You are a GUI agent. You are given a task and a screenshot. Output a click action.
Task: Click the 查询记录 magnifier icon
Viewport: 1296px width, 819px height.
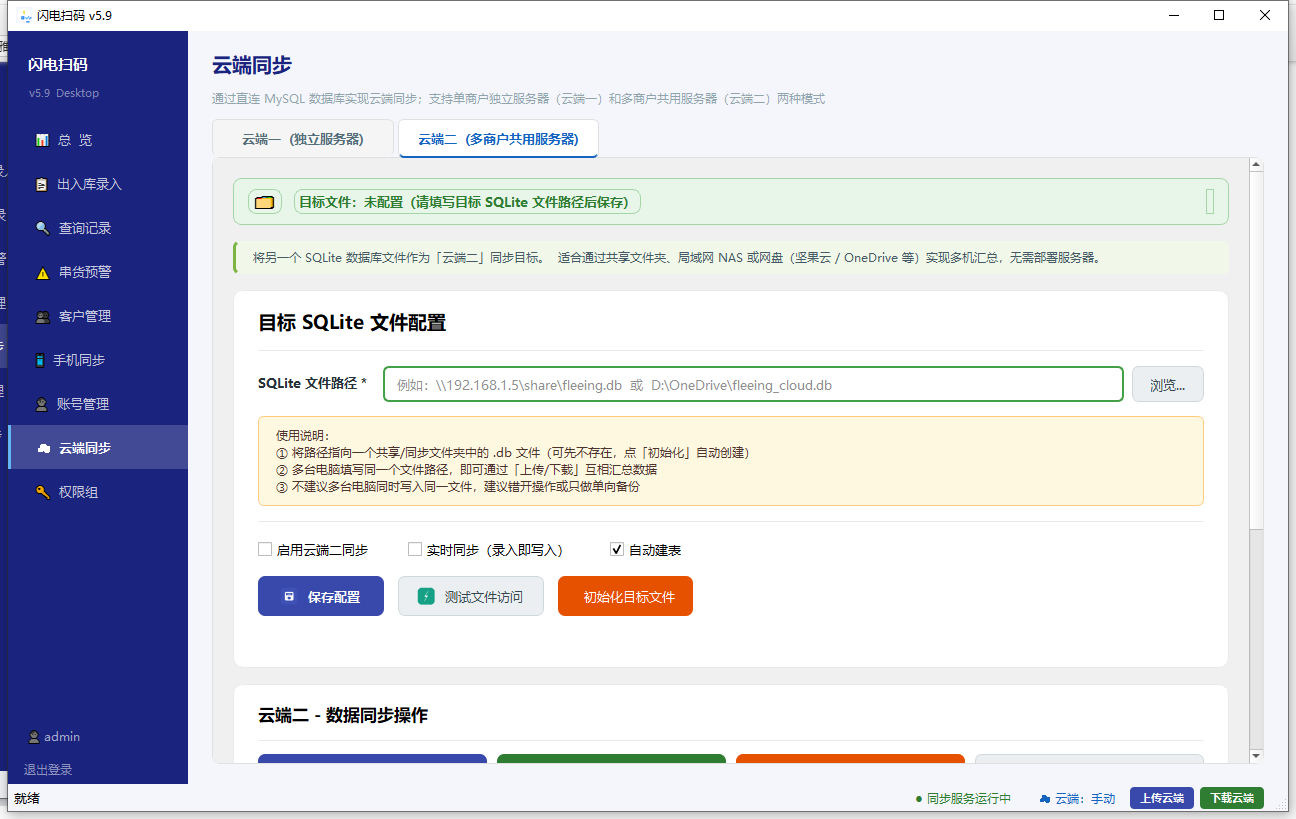point(42,228)
